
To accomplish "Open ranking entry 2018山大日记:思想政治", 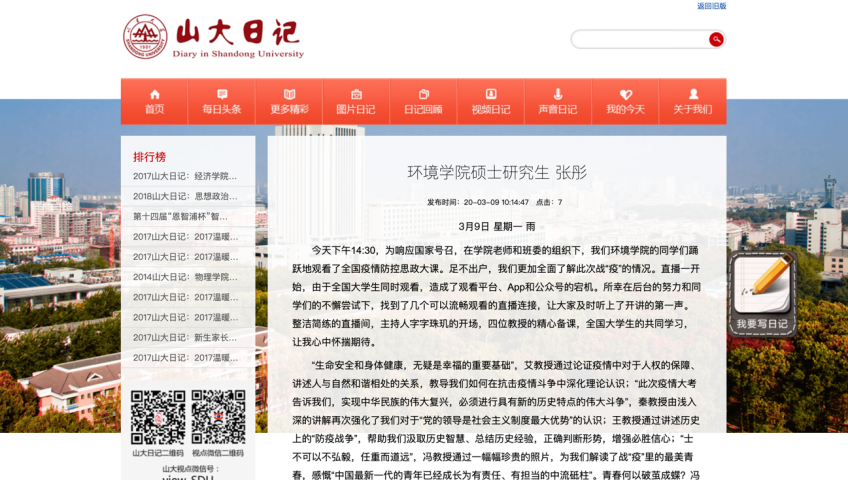I will (186, 197).
